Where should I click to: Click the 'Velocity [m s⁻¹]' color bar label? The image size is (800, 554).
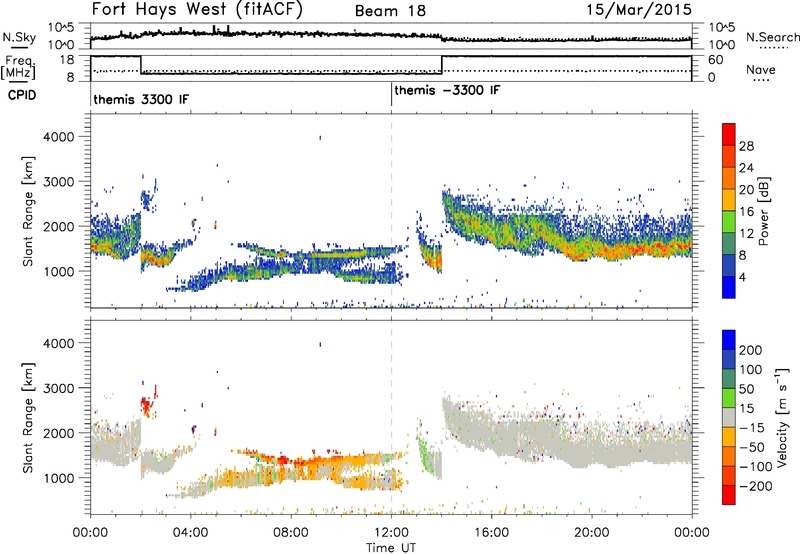pyautogui.click(x=781, y=417)
